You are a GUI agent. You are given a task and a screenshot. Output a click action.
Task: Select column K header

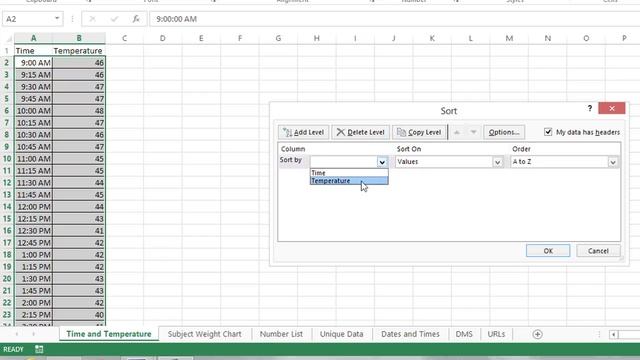[x=432, y=38]
